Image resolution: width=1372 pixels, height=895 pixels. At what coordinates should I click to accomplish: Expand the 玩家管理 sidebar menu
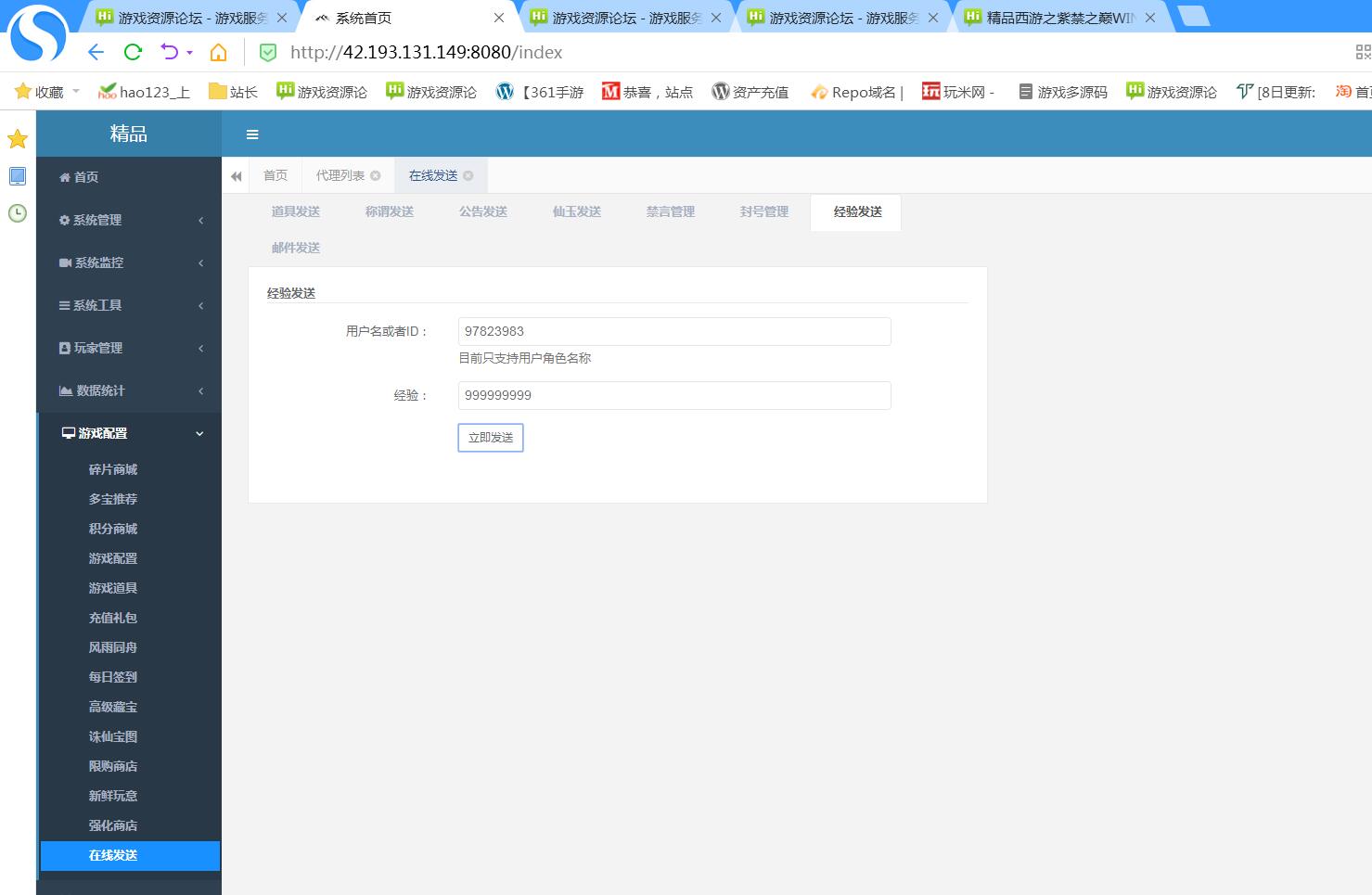click(130, 348)
